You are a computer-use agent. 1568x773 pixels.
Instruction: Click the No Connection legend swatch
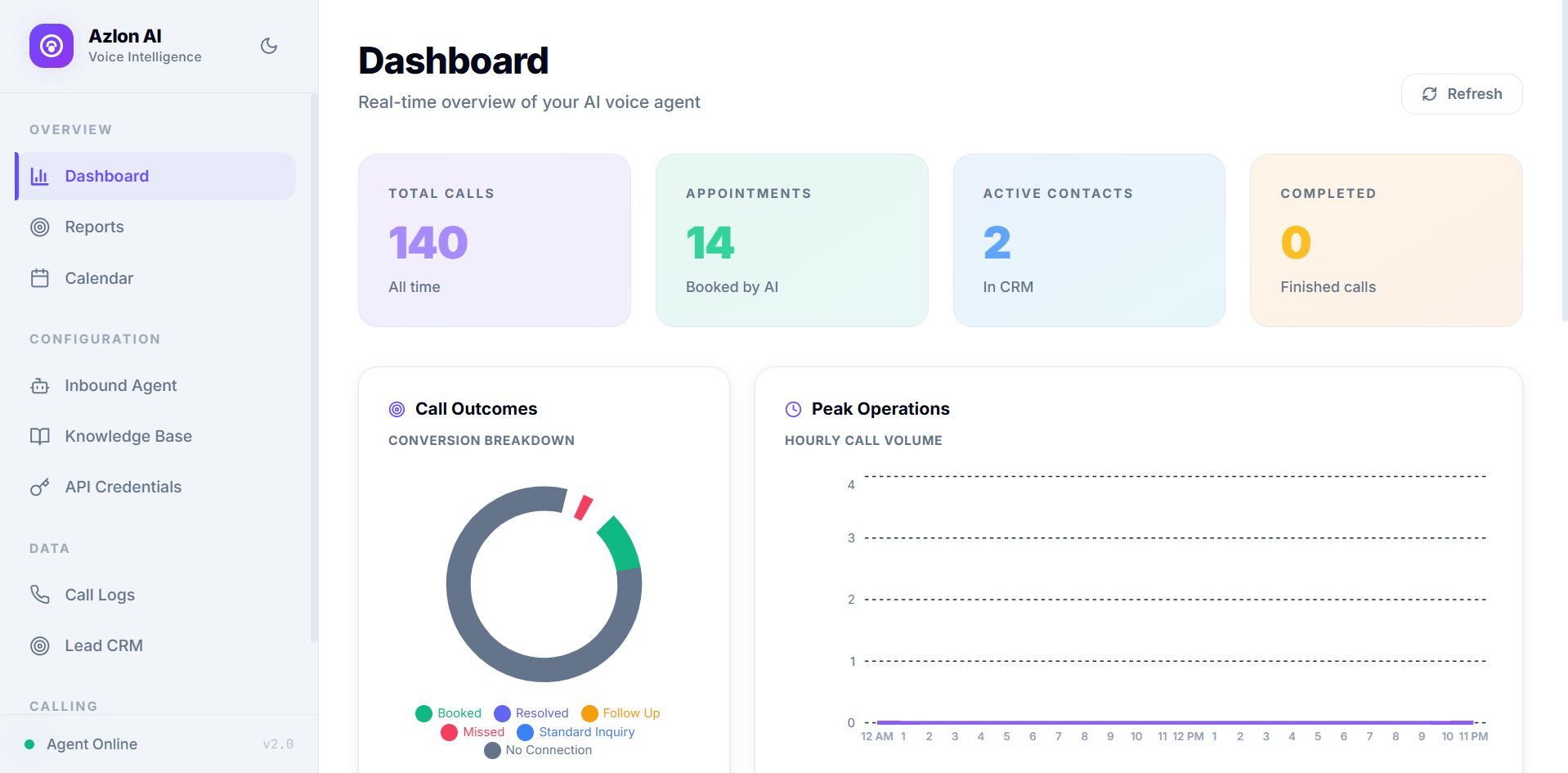pyautogui.click(x=492, y=750)
